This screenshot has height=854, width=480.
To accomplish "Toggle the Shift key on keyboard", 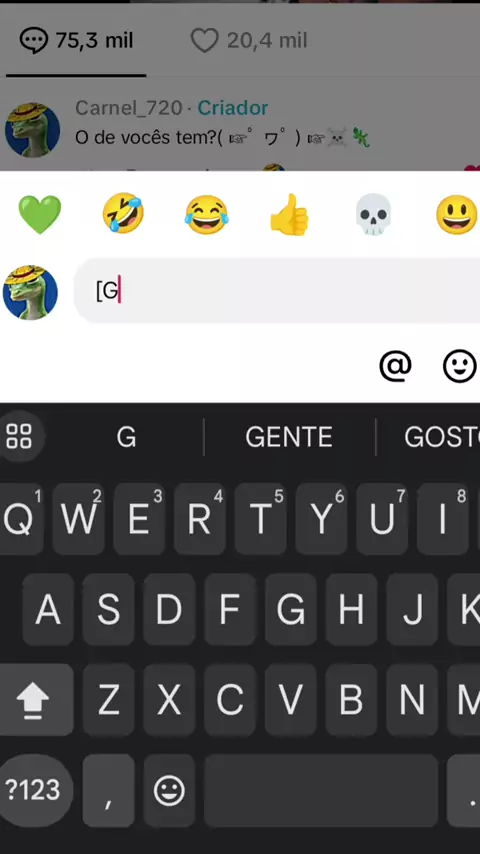I will [33, 699].
